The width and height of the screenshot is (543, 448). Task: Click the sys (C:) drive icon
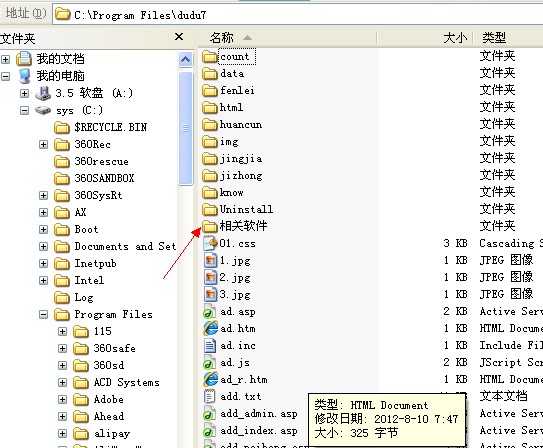tap(43, 110)
